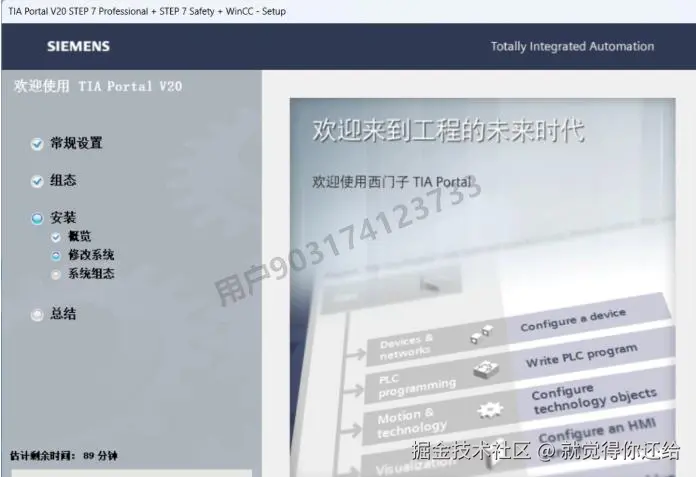Click the checkmark icon beside 组态
The height and width of the screenshot is (477, 696).
pos(37,181)
